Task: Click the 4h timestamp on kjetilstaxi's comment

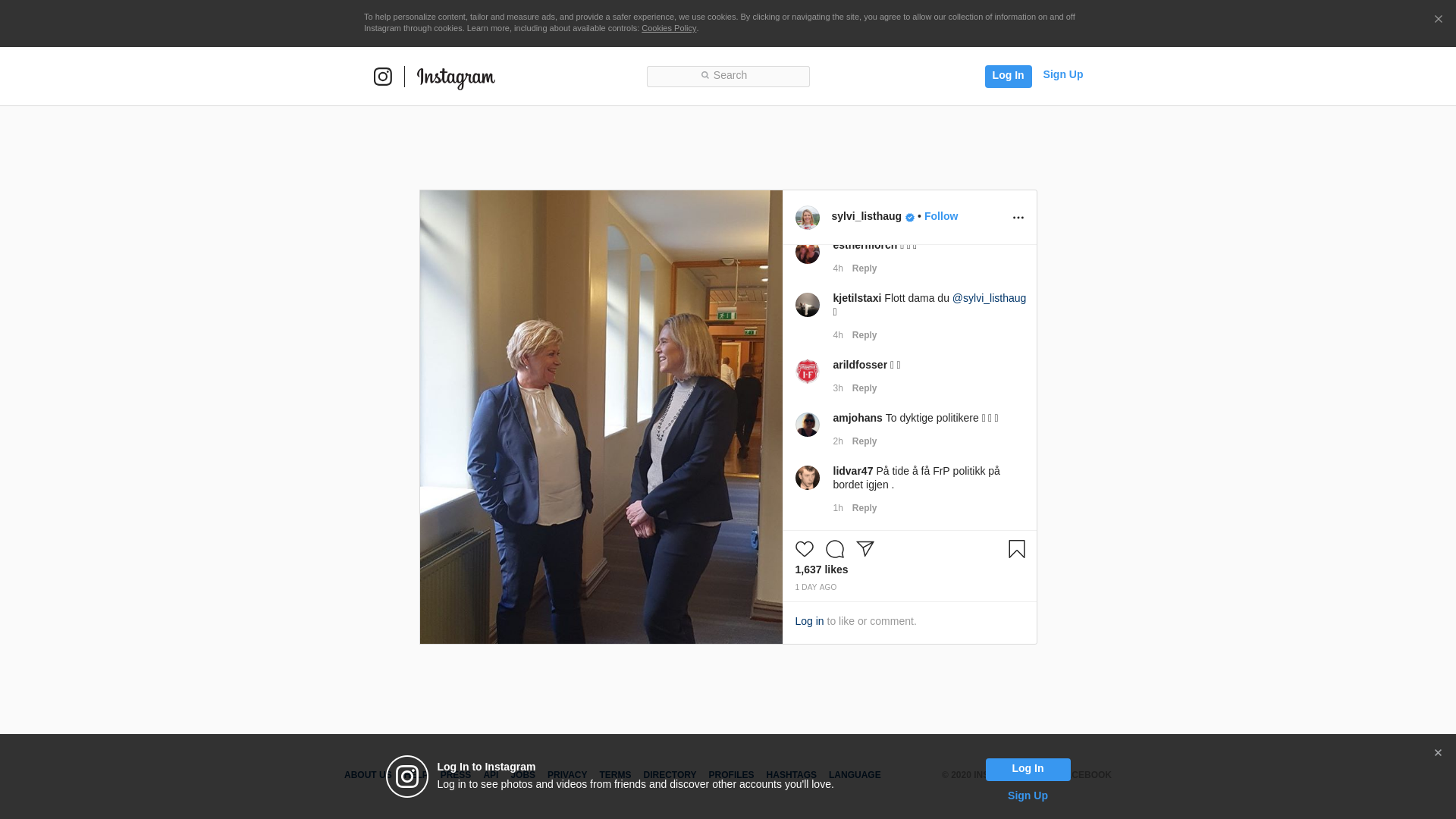Action: (837, 335)
